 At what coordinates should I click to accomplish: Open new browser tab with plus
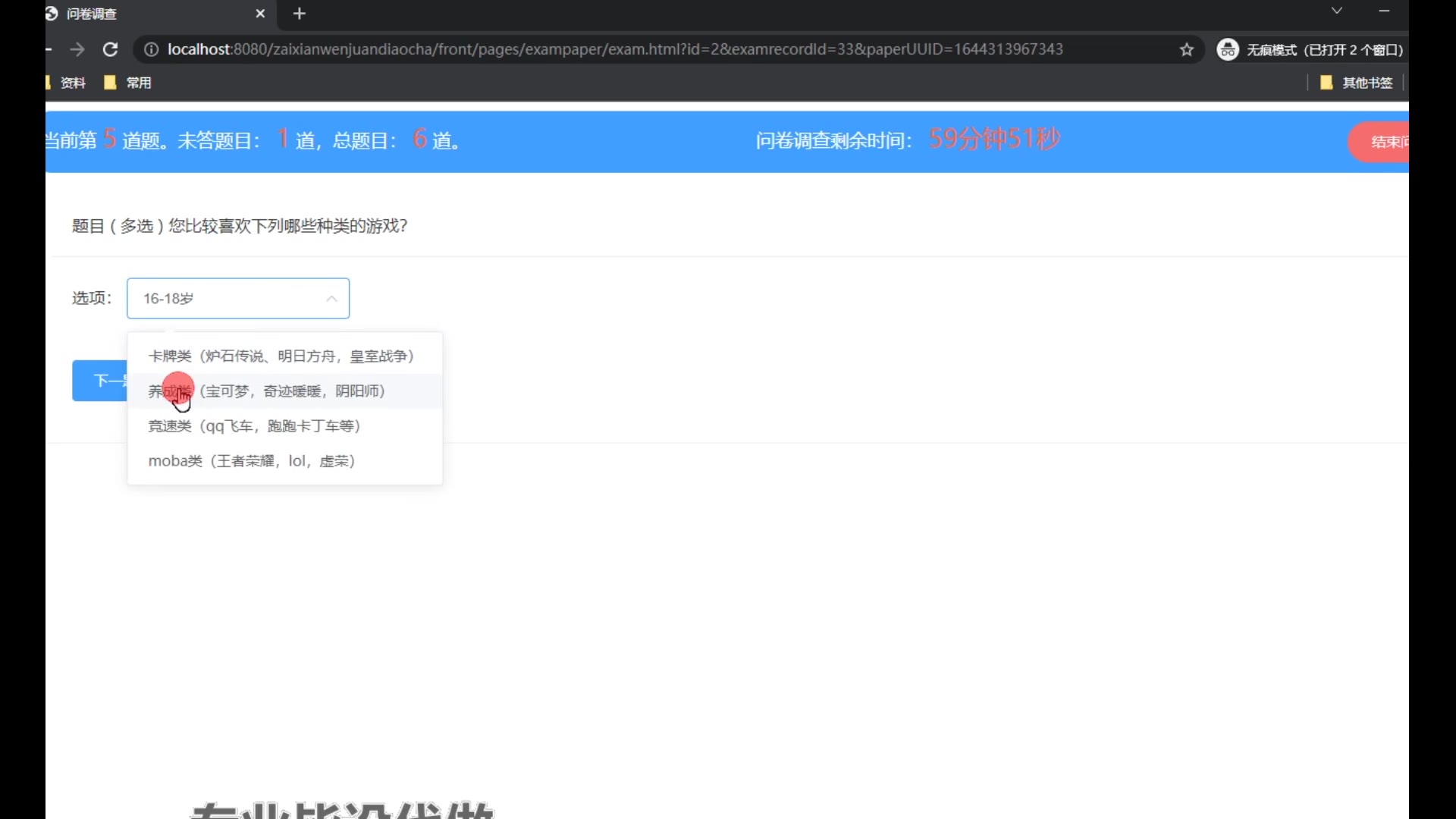tap(300, 14)
